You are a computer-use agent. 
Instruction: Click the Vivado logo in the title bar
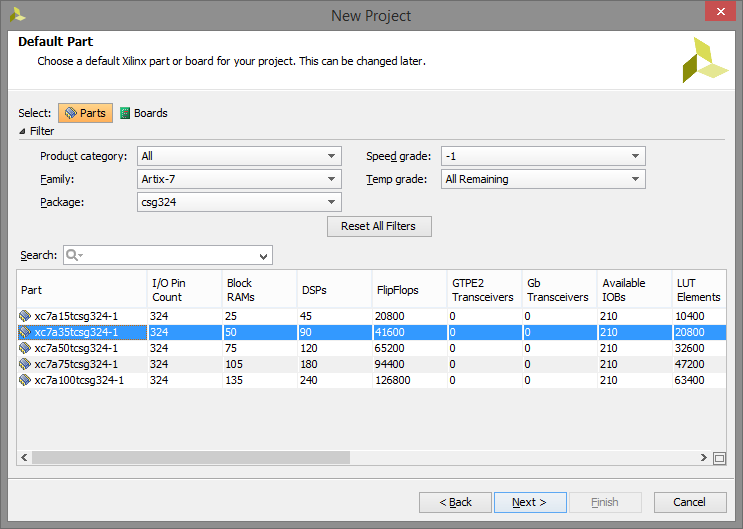18,15
